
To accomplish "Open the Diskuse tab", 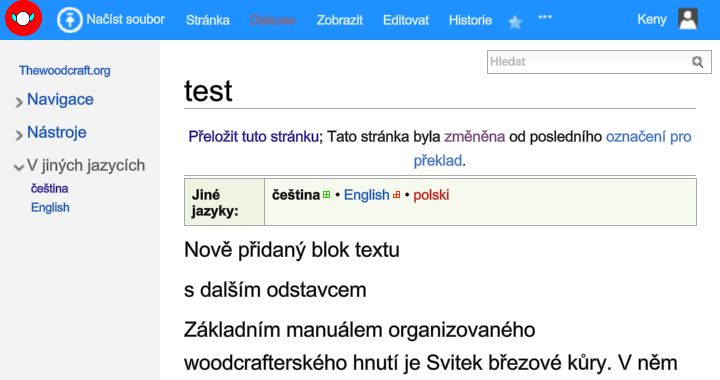I will 272,20.
